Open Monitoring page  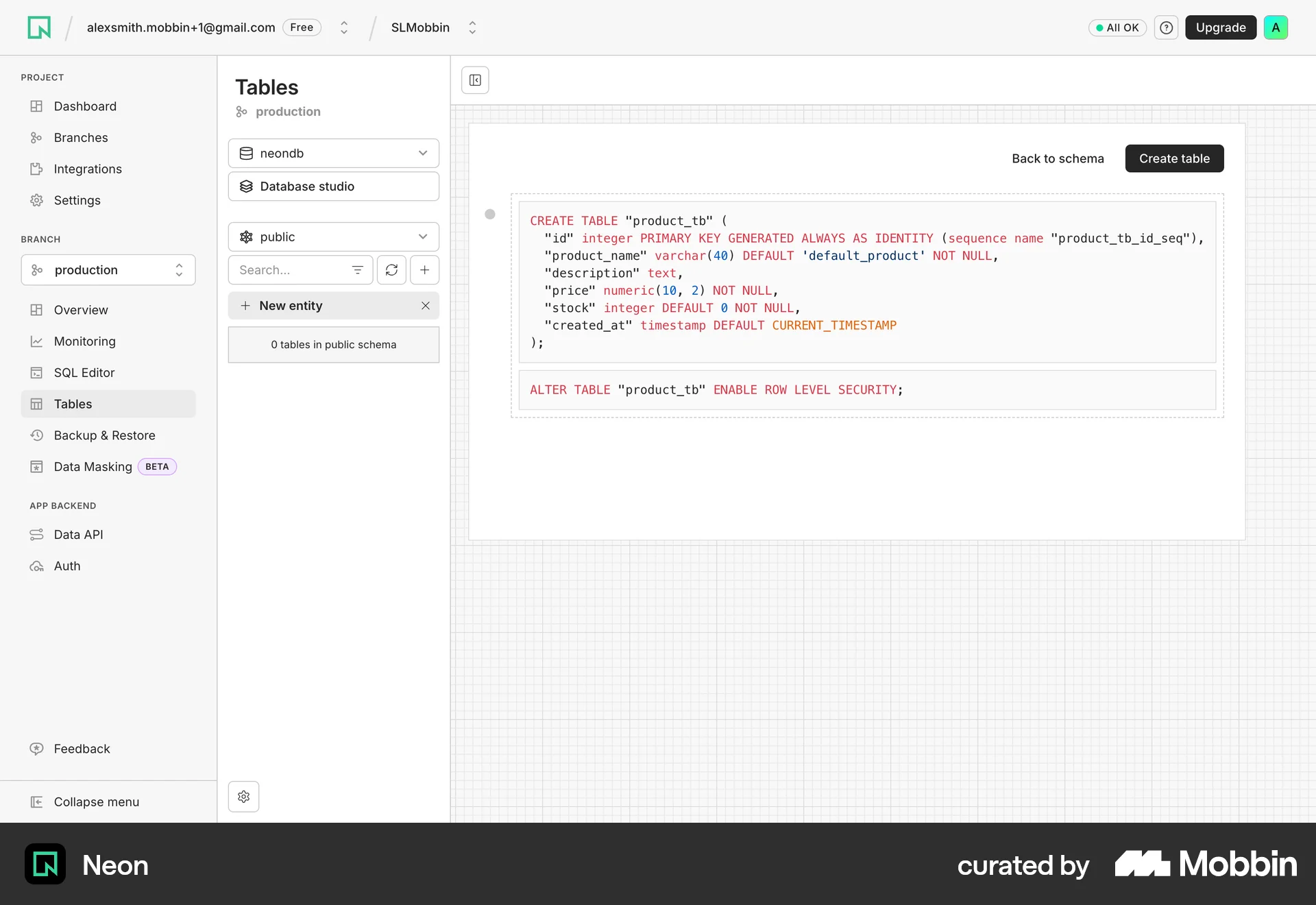(108, 341)
